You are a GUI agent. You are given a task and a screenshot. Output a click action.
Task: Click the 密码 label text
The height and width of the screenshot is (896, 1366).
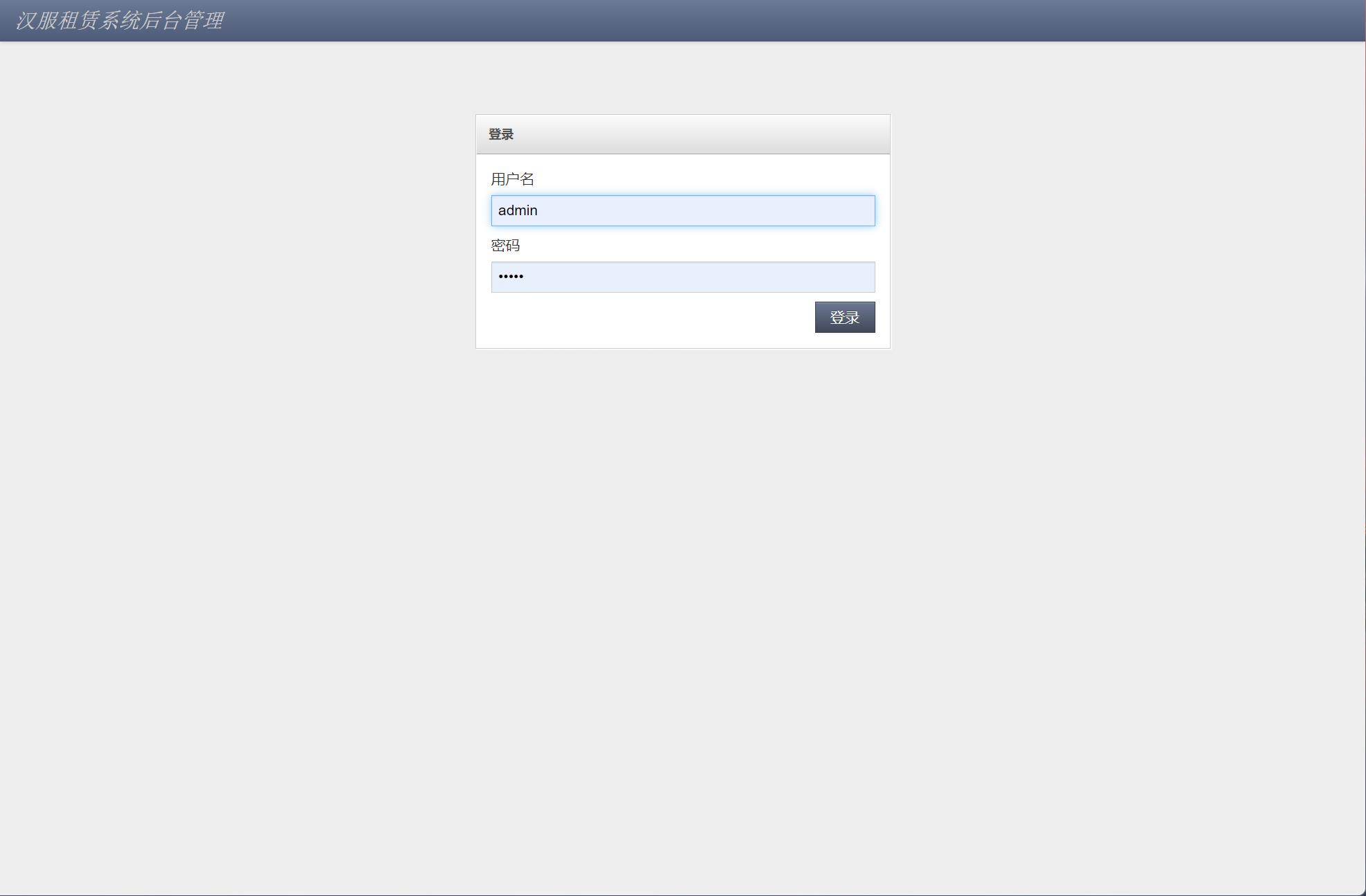[505, 246]
